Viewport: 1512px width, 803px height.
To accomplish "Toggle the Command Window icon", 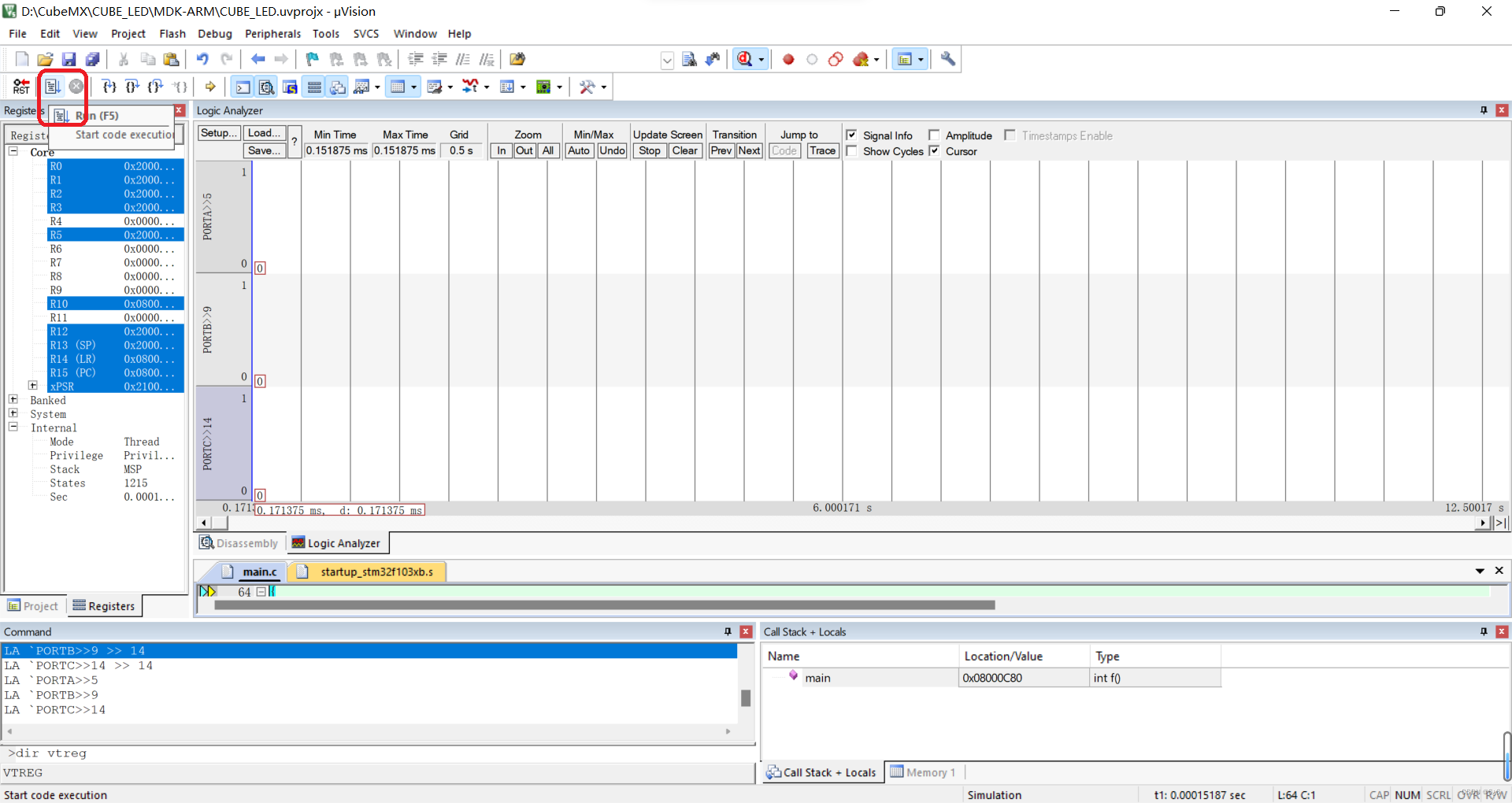I will [243, 87].
